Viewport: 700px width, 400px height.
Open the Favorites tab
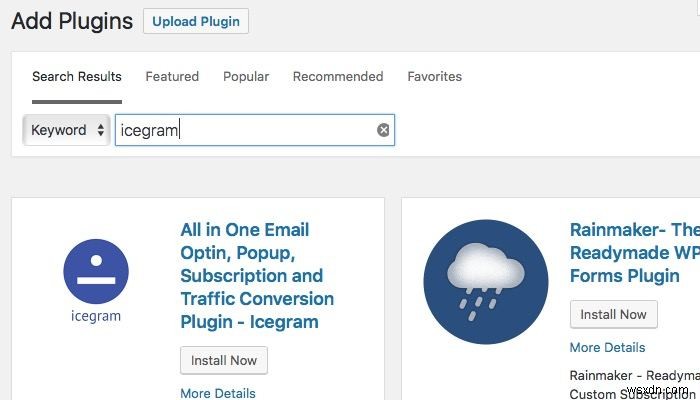434,76
